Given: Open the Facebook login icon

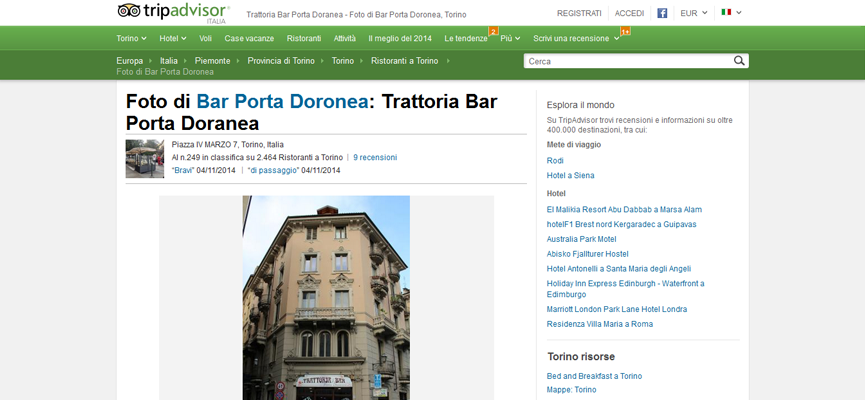Looking at the screenshot, I should point(663,13).
